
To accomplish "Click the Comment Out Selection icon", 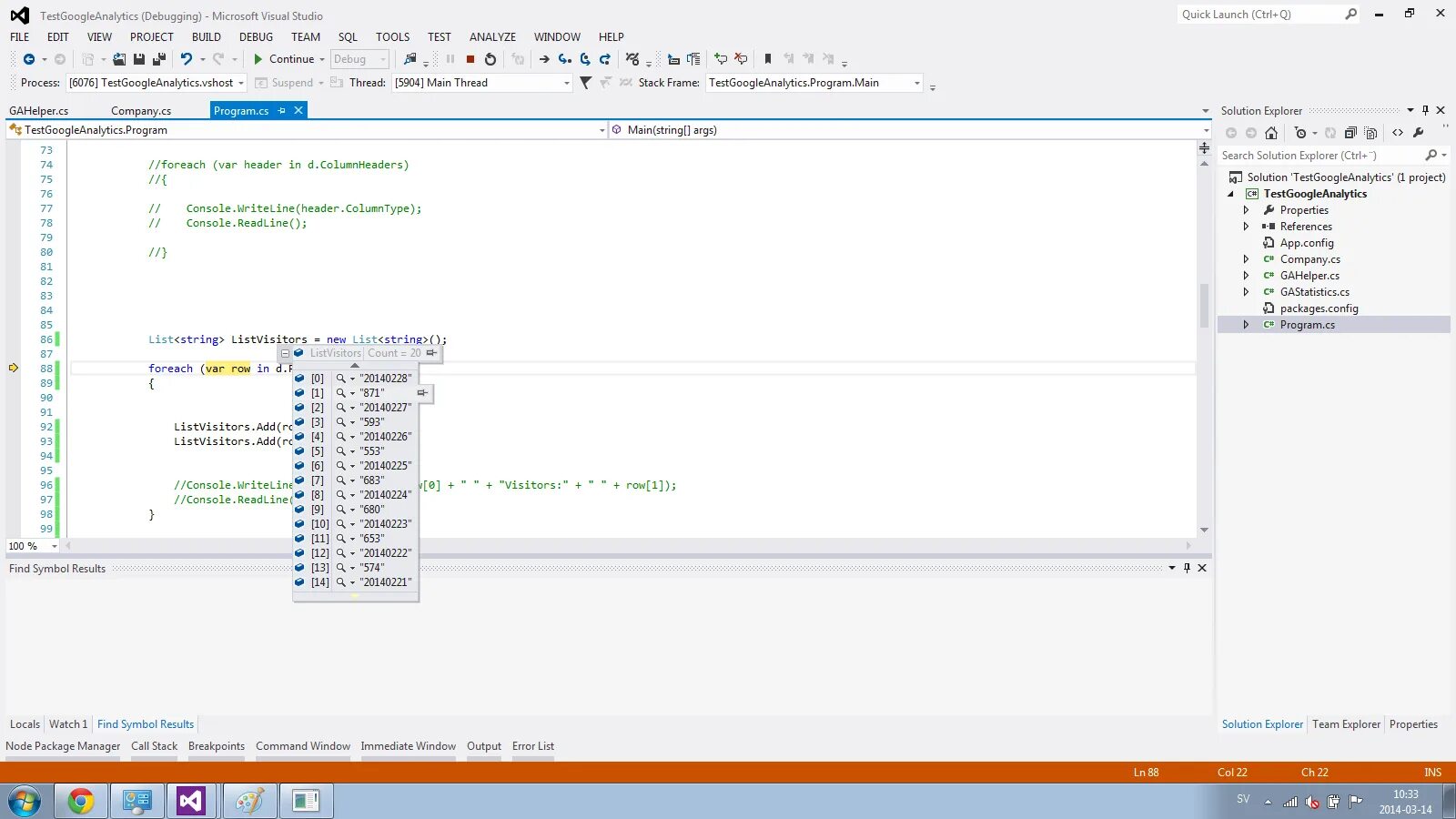I will pyautogui.click(x=721, y=59).
